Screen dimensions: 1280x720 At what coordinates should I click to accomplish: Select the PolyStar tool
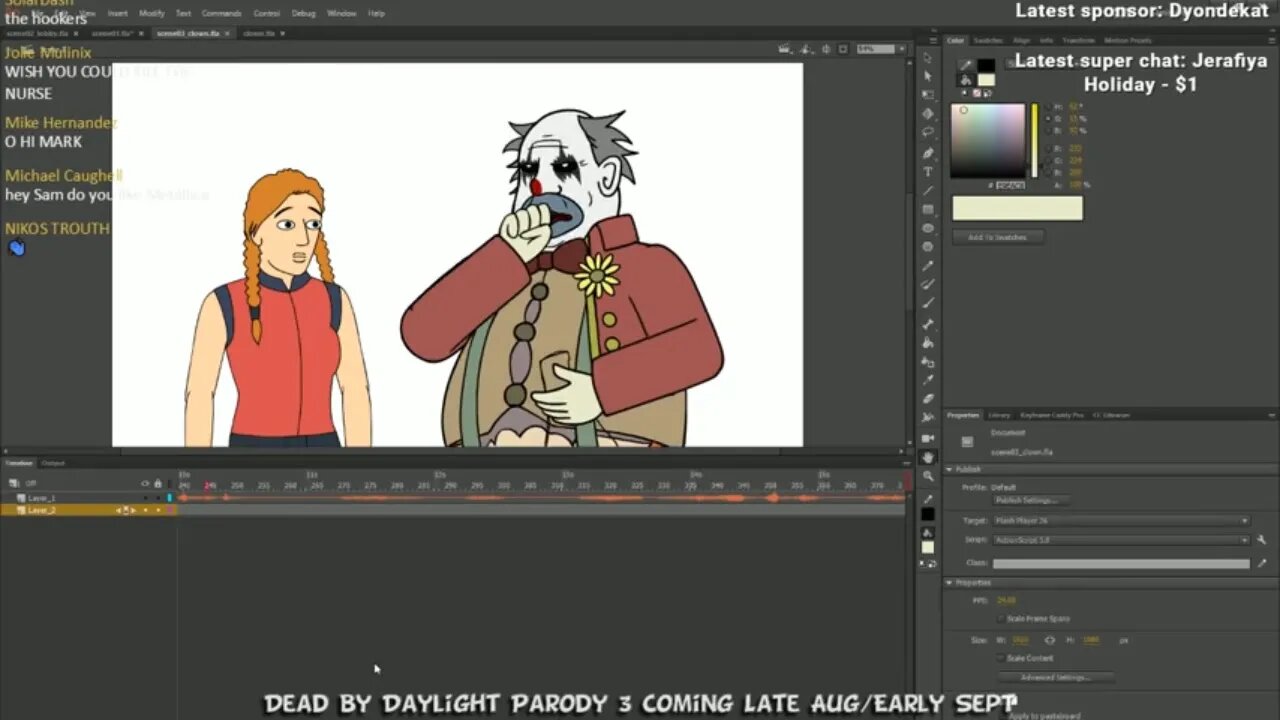(928, 247)
